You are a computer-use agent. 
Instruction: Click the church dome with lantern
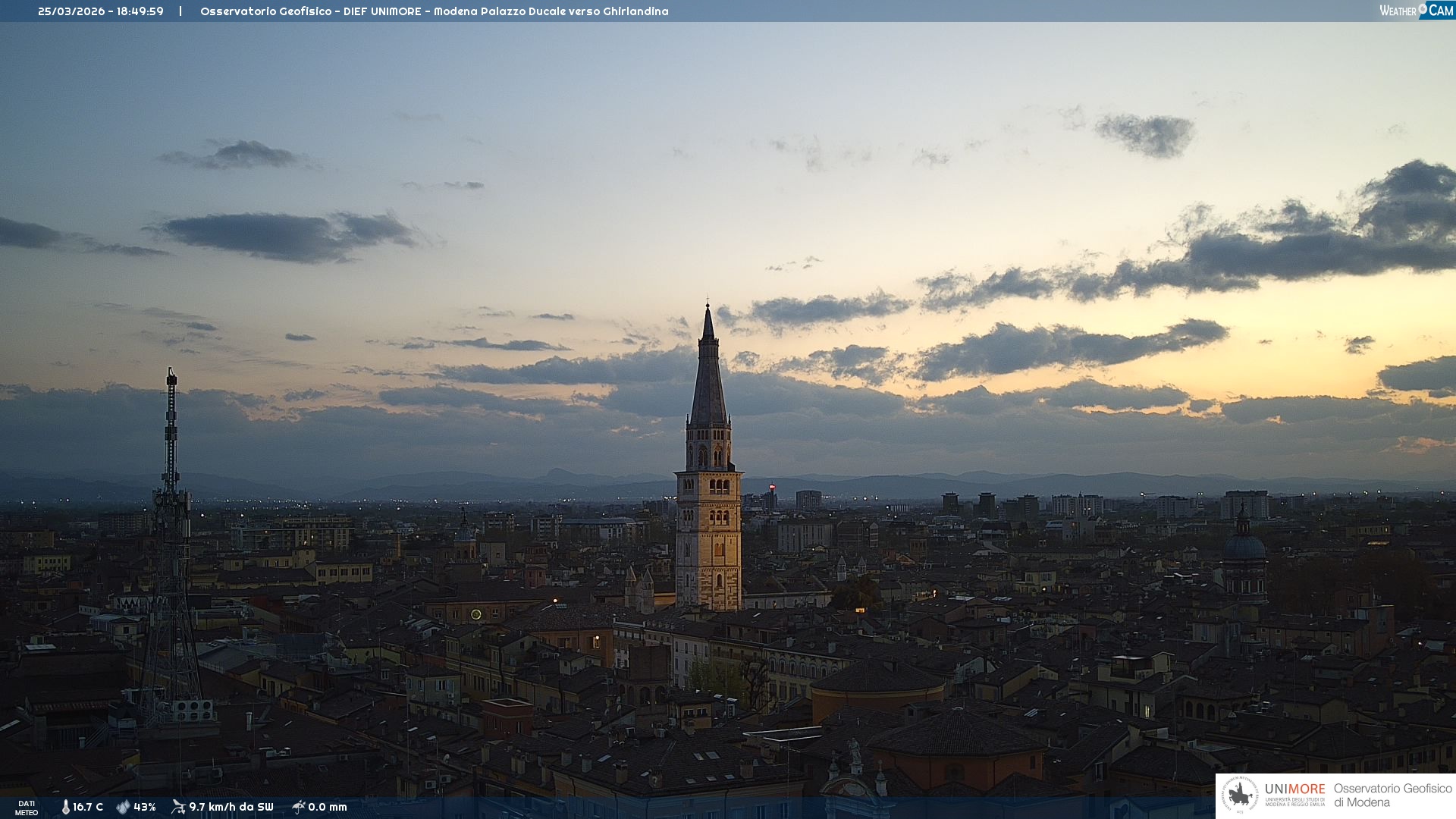(1244, 546)
